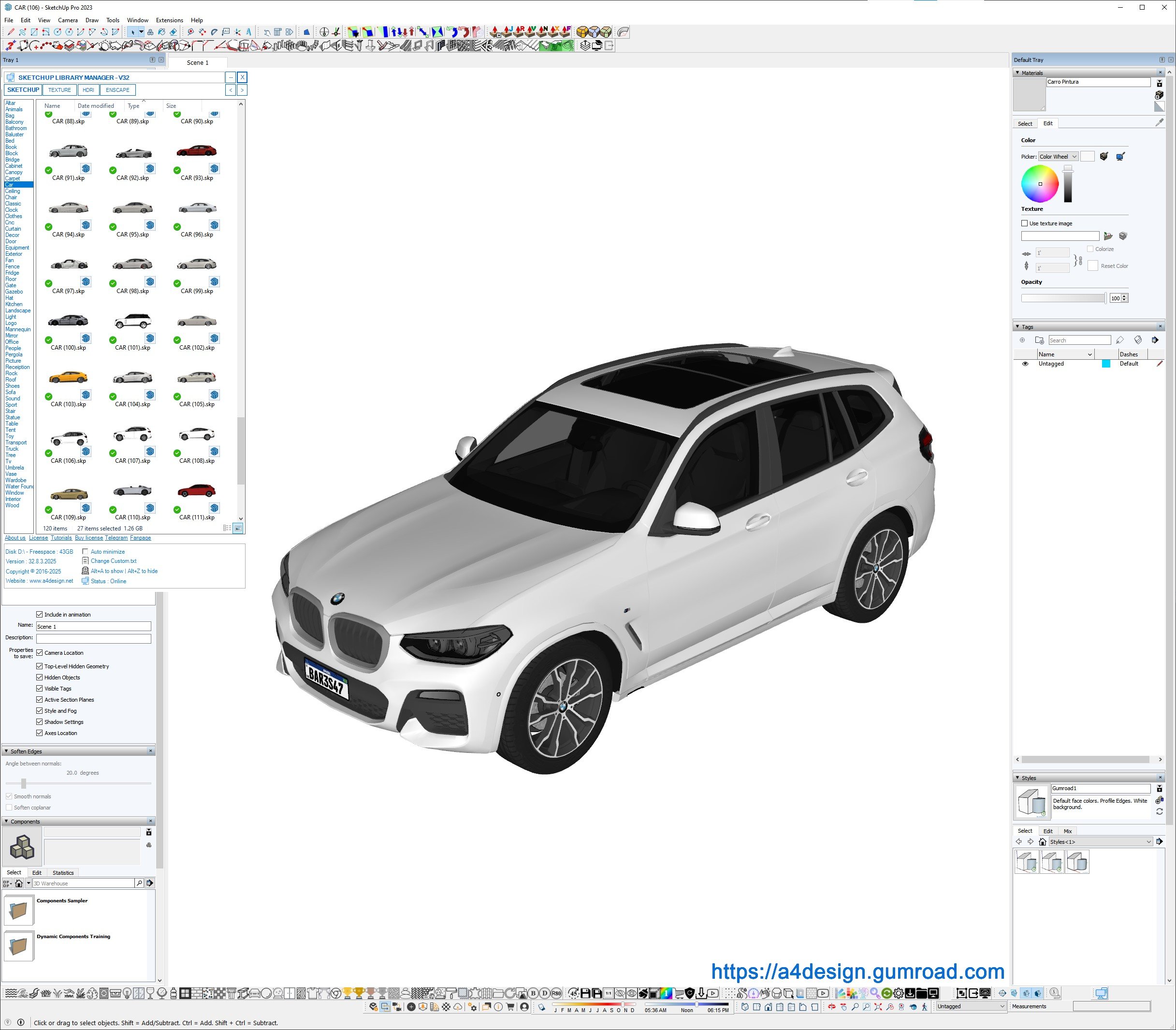The image size is (1176, 1030).
Task: Collapse the Soften Edges panel
Action: coord(6,751)
